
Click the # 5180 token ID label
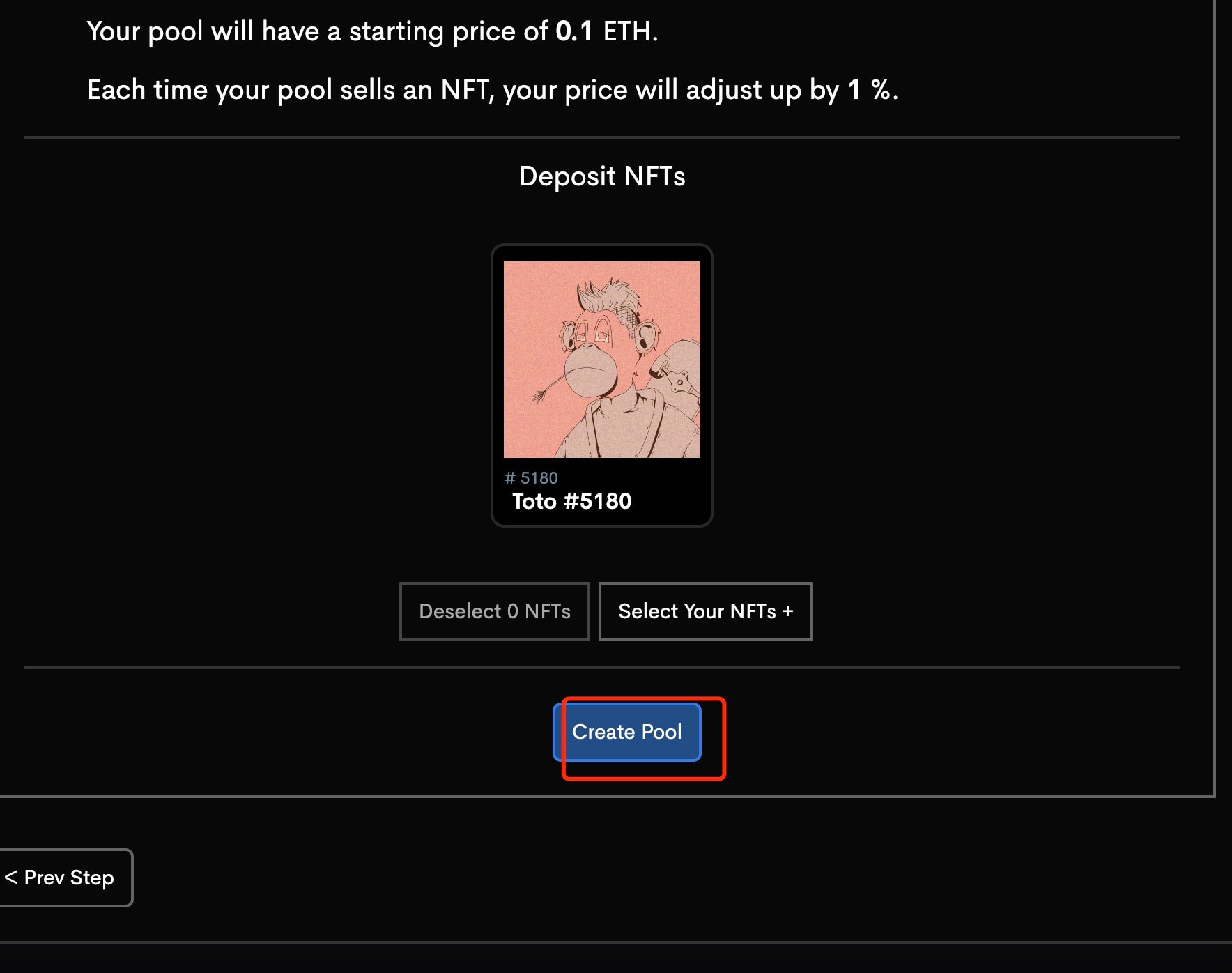pyautogui.click(x=531, y=478)
